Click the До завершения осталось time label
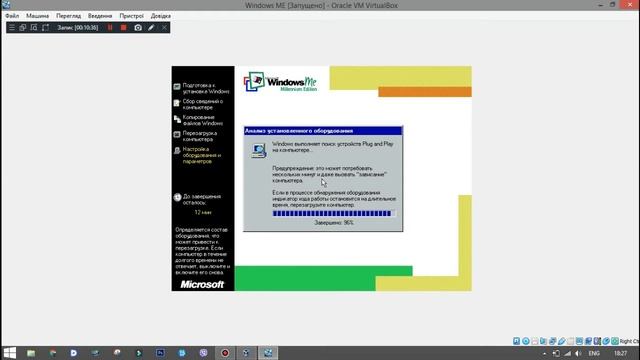 tap(202, 199)
